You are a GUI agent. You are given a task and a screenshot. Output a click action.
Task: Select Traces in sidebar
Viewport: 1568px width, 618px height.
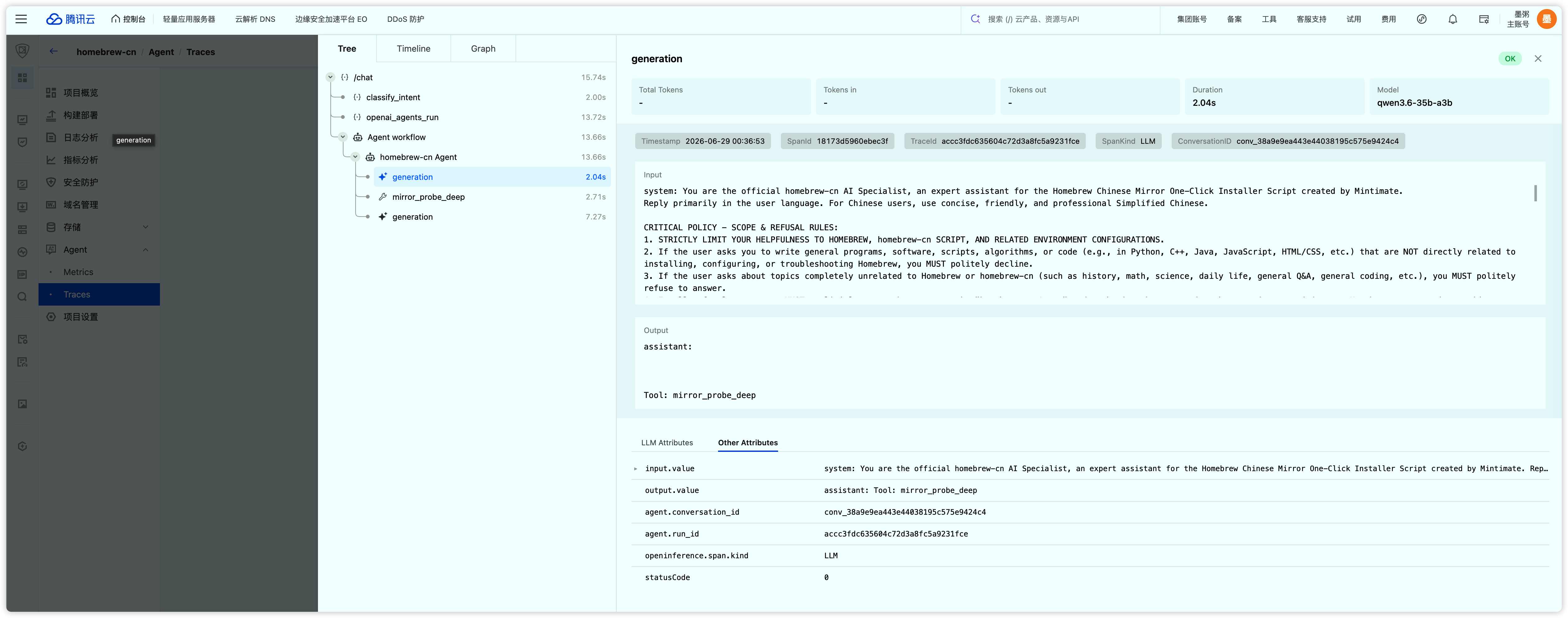click(99, 295)
